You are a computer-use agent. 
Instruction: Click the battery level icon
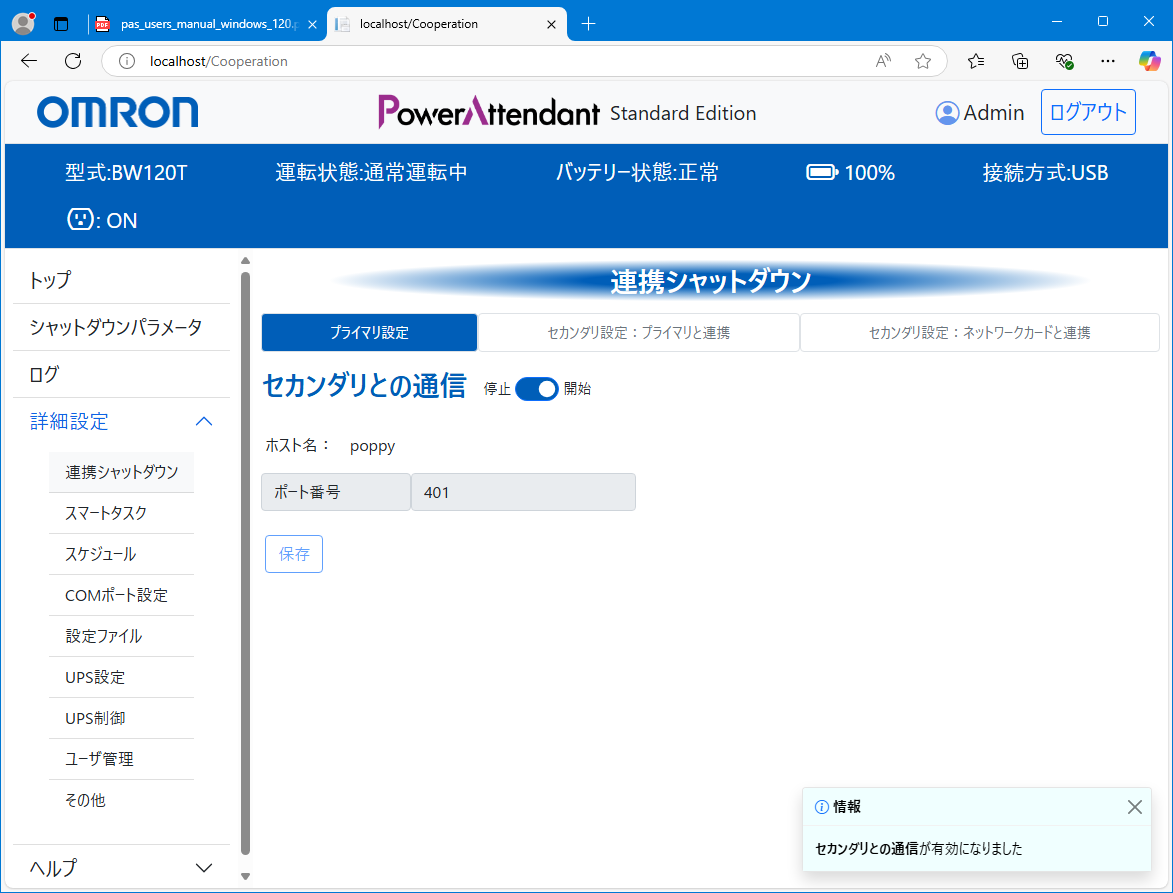pyautogui.click(x=822, y=173)
